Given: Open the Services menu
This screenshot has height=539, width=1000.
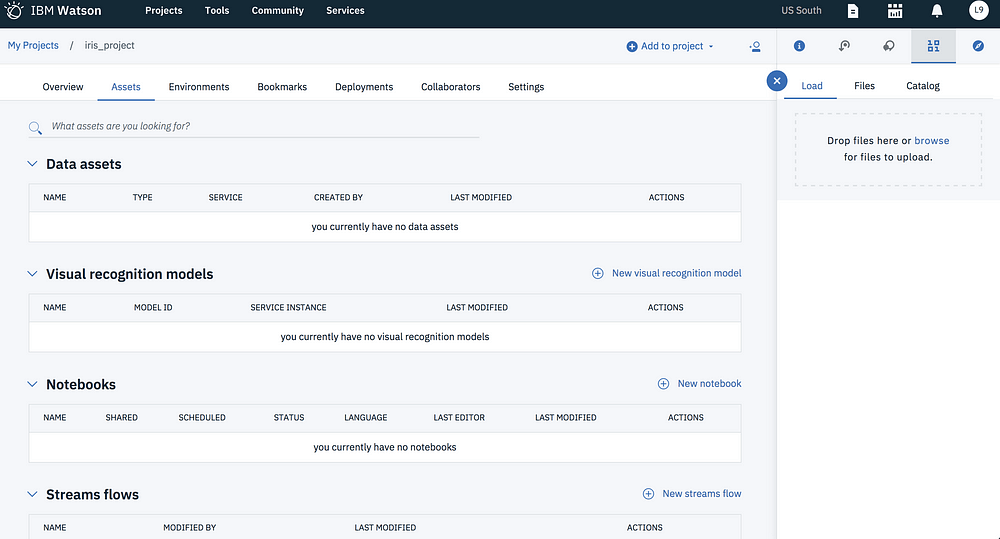Looking at the screenshot, I should coord(345,11).
